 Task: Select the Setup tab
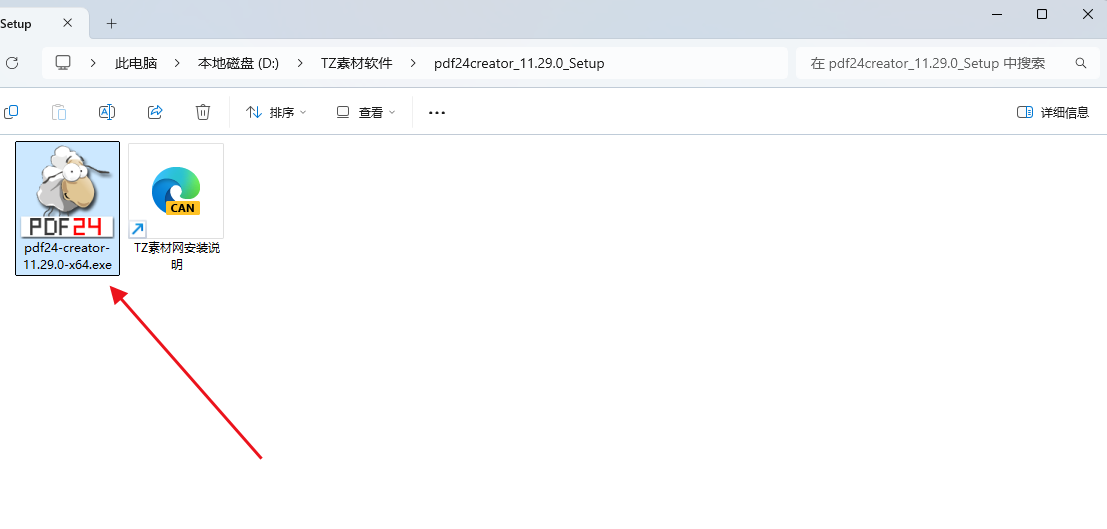(x=44, y=23)
